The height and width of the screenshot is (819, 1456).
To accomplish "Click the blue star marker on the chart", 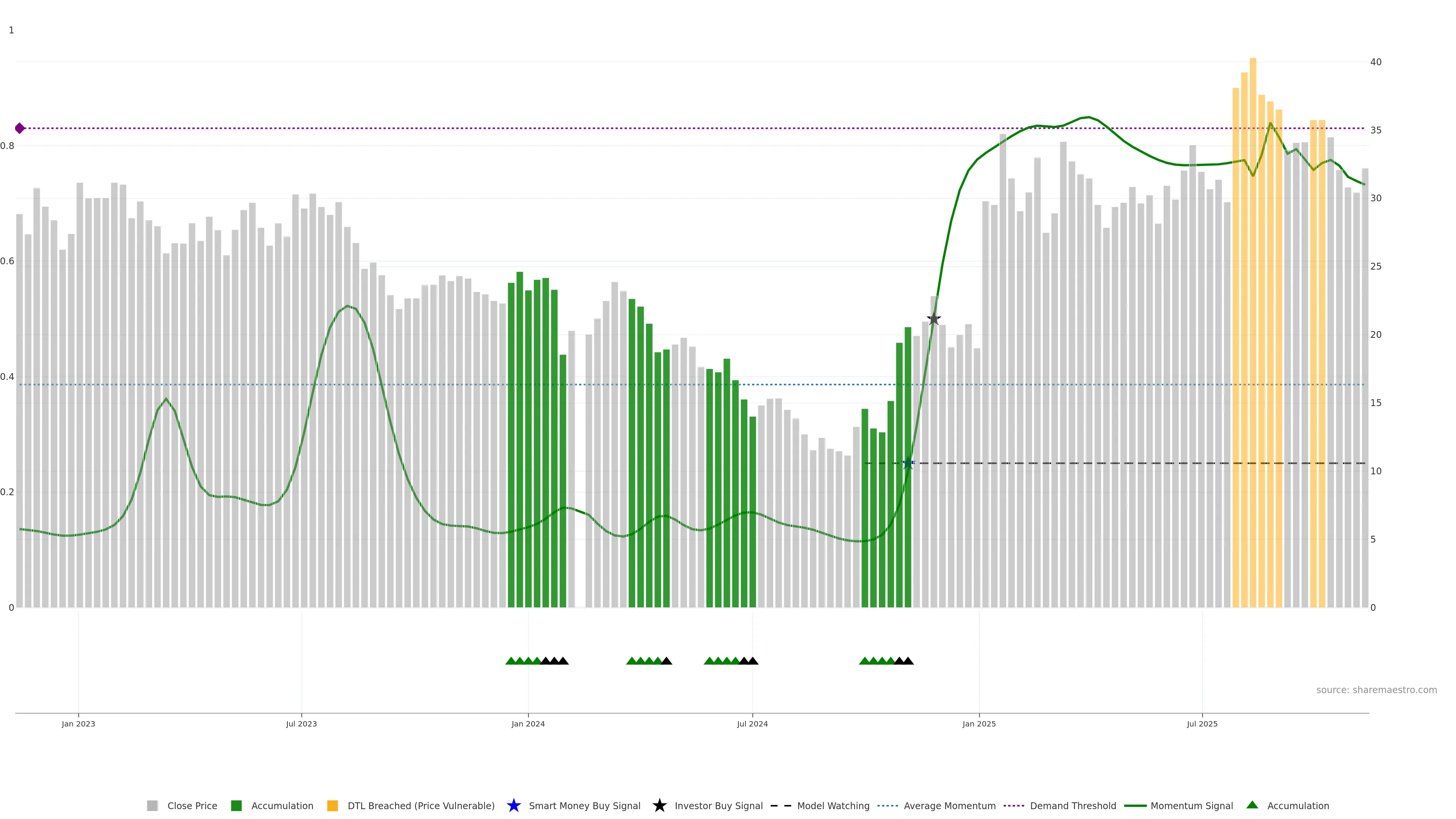I will tap(908, 463).
